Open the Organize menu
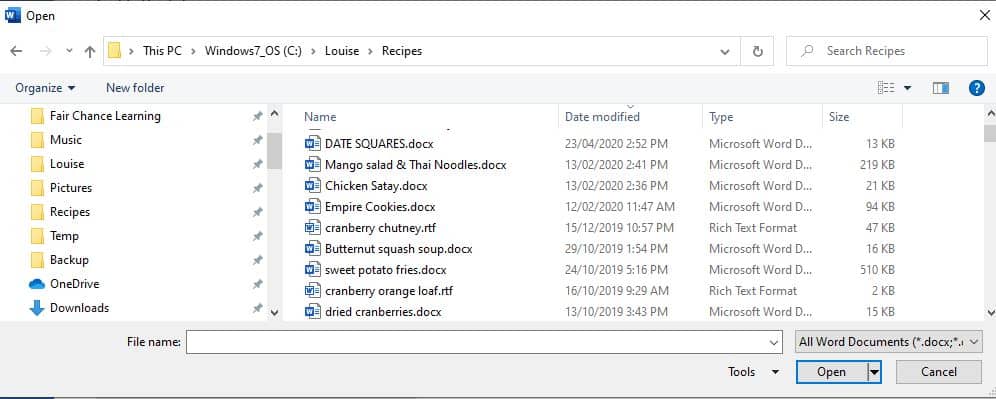 (45, 88)
